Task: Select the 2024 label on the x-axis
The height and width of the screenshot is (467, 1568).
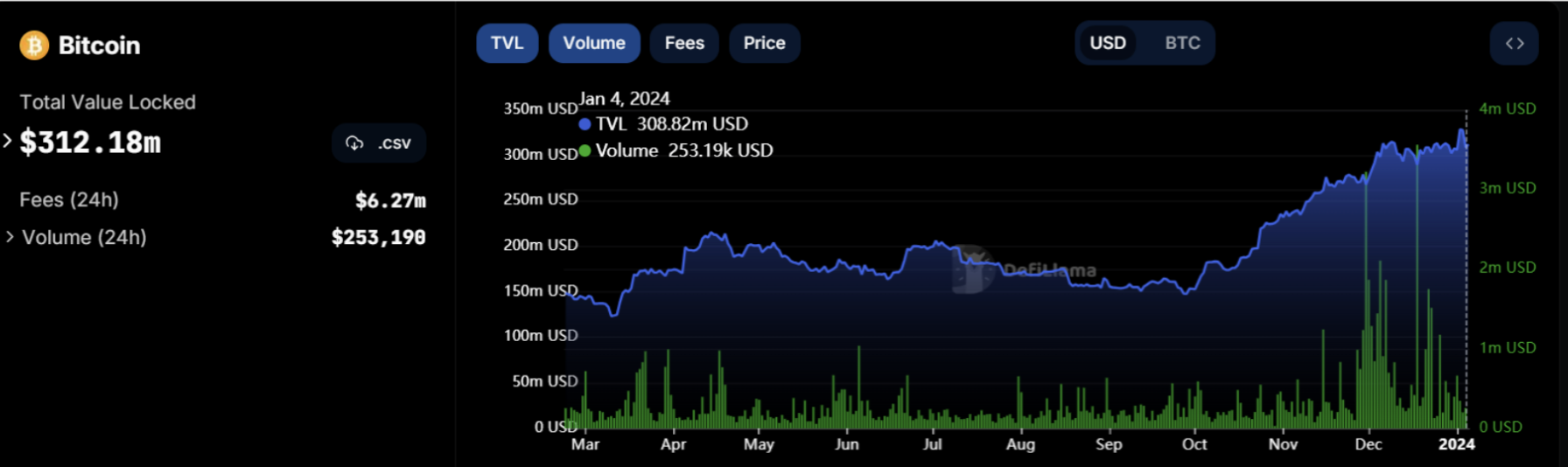Action: pyautogui.click(x=1456, y=444)
